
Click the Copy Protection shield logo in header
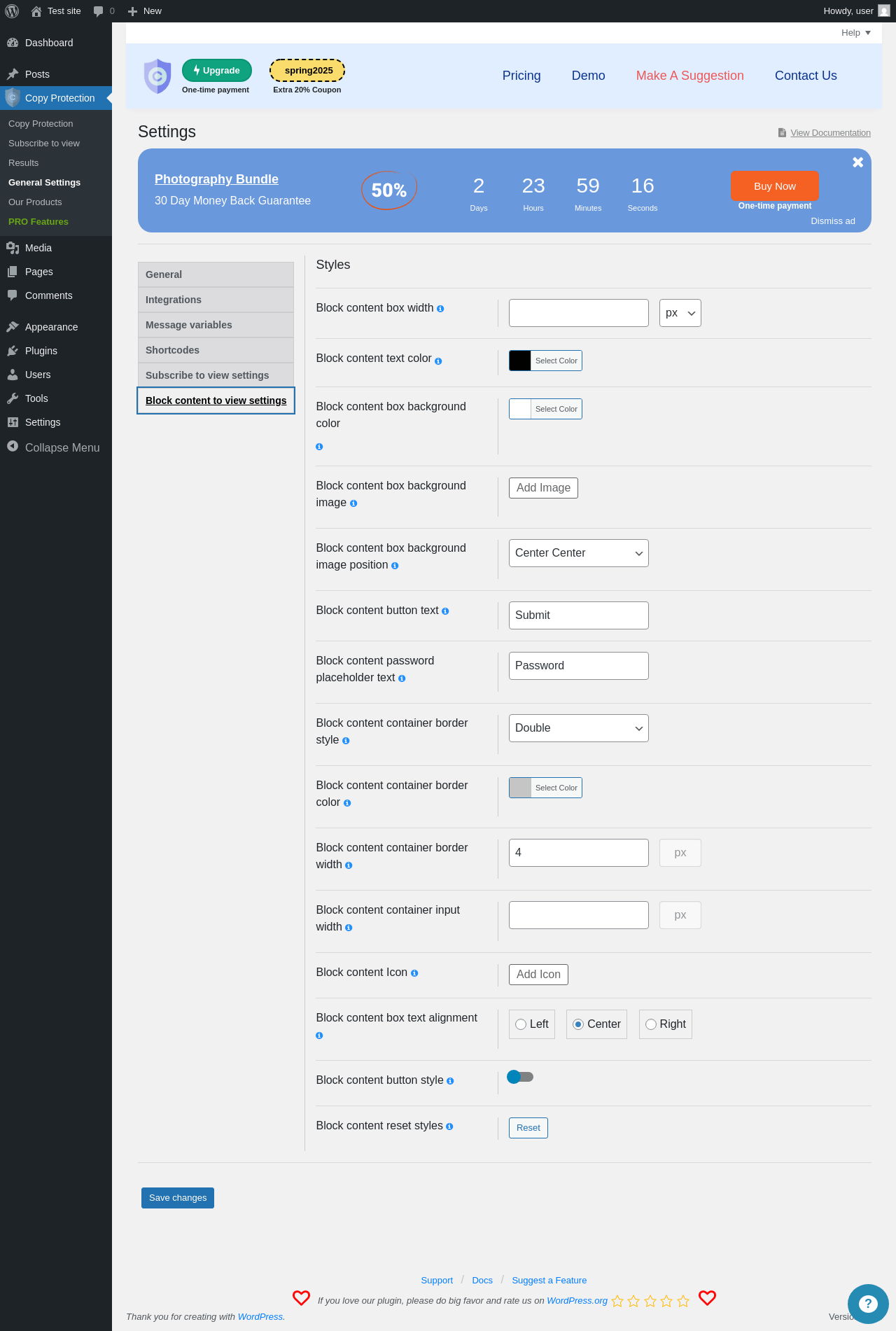click(157, 76)
